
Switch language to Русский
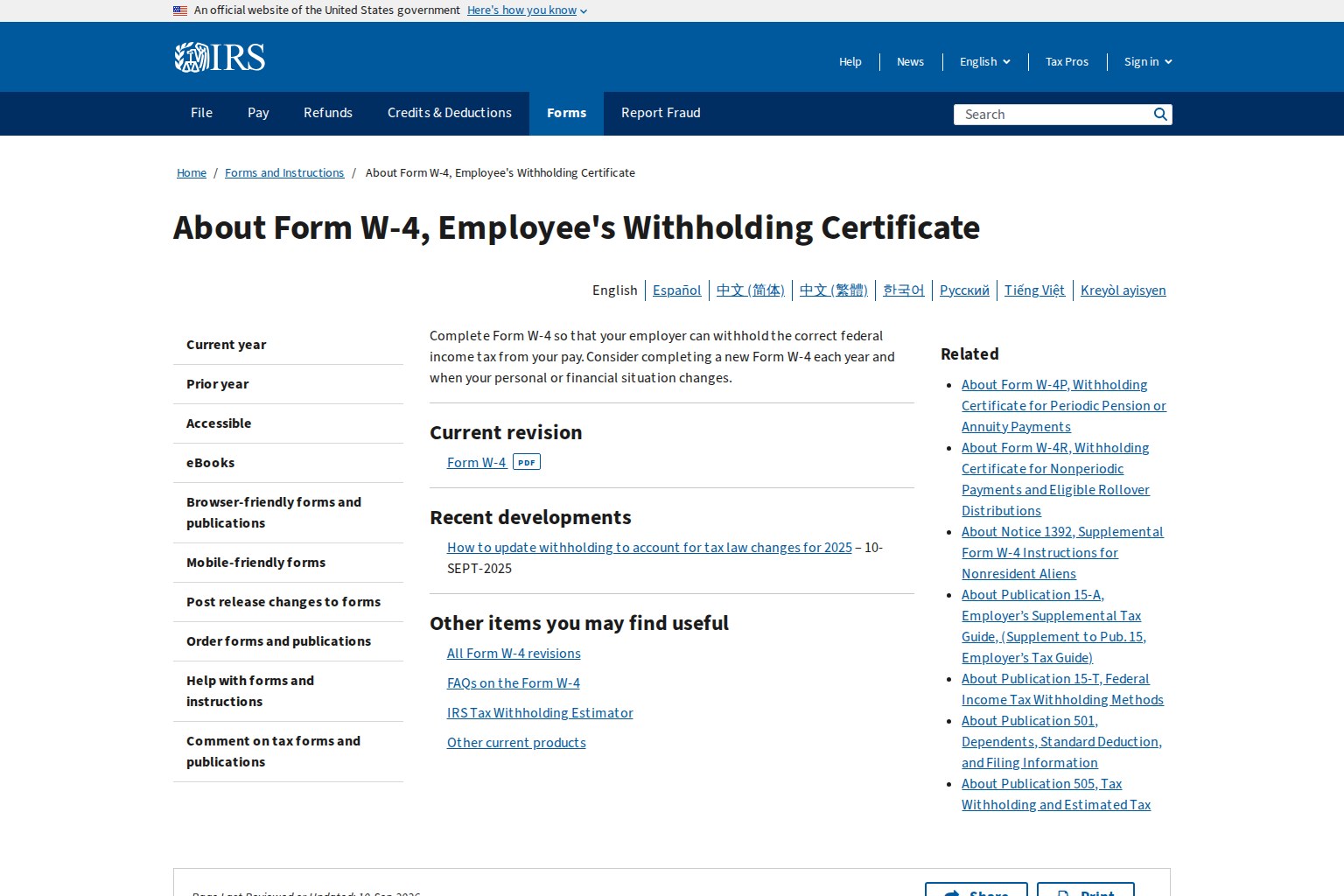click(964, 290)
